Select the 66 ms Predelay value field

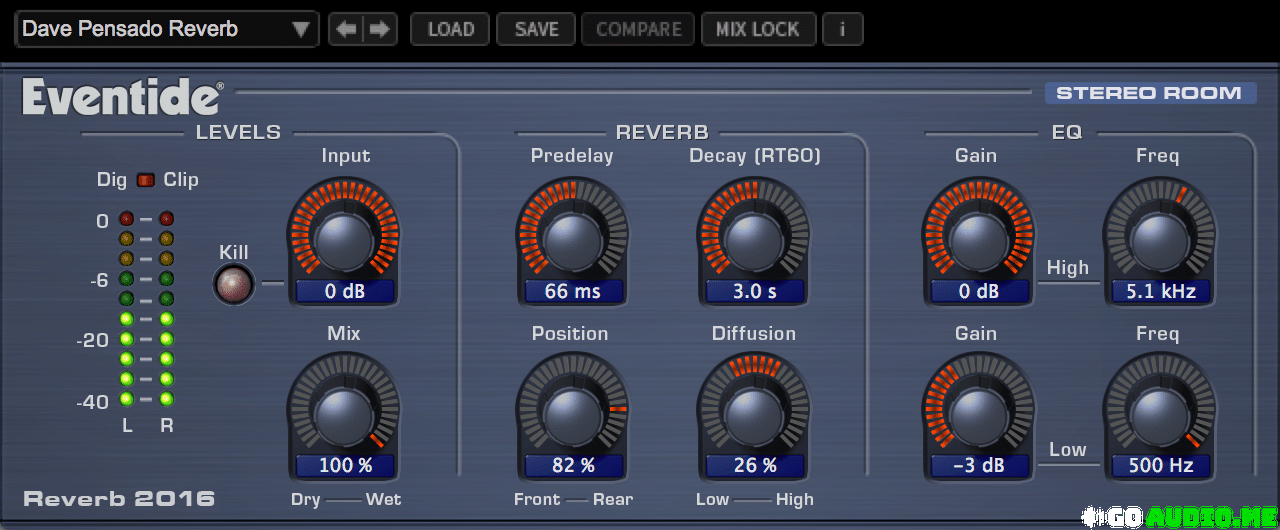click(x=573, y=292)
